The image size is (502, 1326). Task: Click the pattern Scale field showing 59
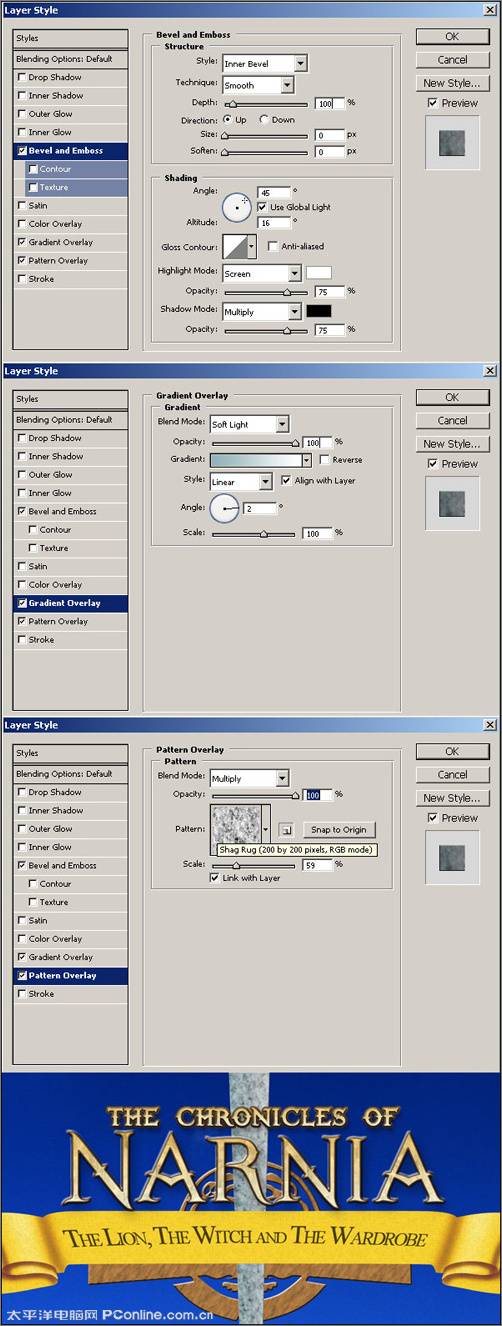(x=318, y=865)
